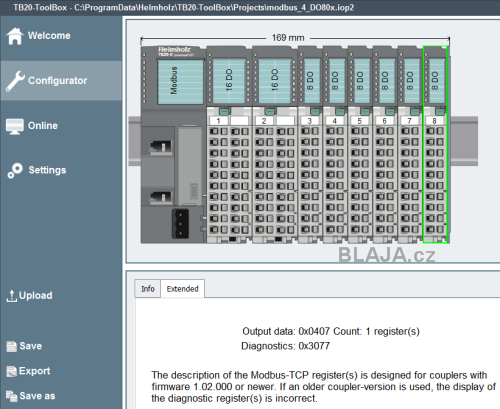Click the Settings gears icon
500x409 pixels.
15,170
